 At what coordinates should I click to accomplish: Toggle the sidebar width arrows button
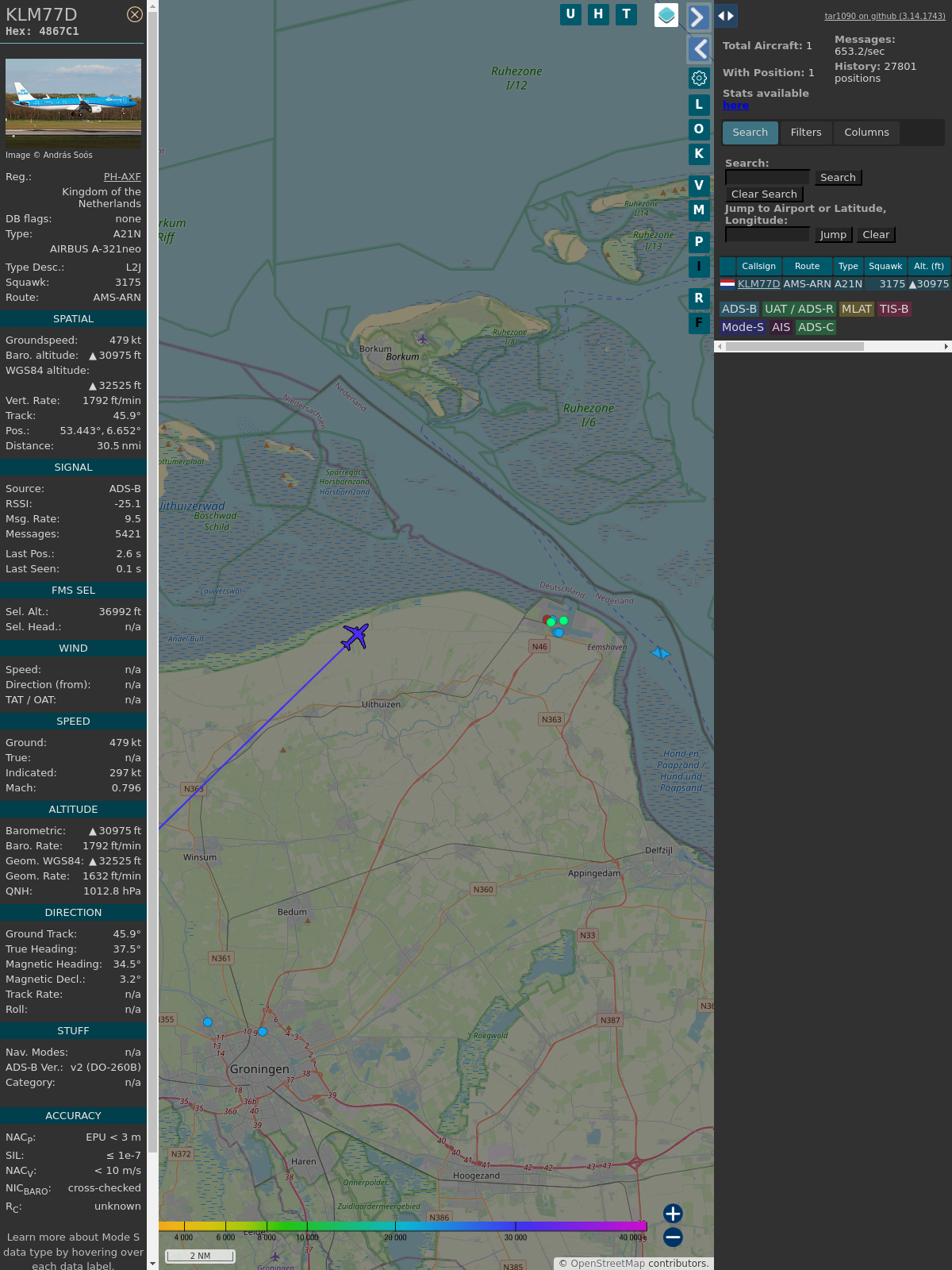click(726, 16)
